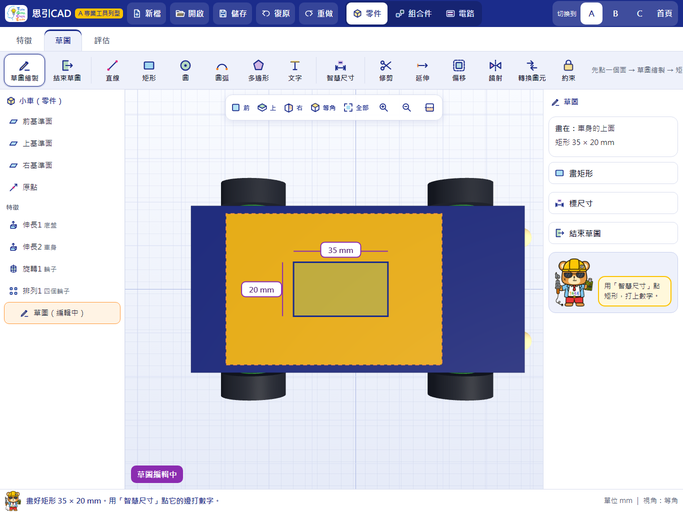Switch to 等角 isometric view

[323, 108]
